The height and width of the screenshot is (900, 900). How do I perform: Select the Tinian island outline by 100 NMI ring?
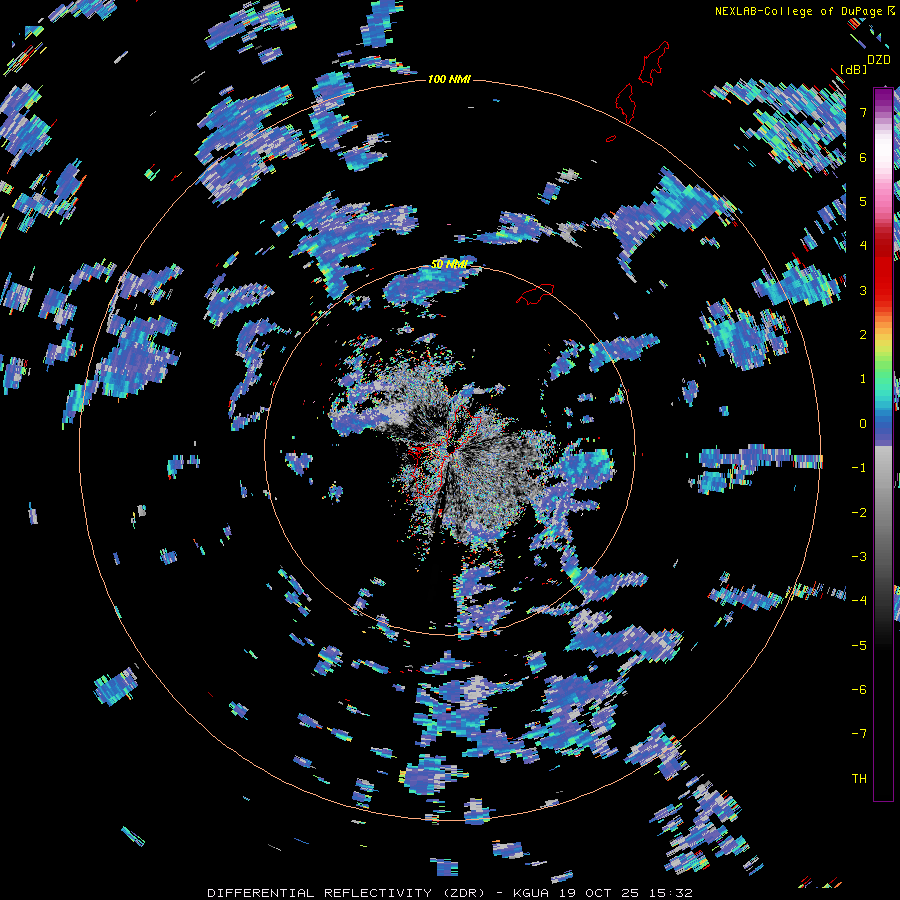[x=624, y=103]
